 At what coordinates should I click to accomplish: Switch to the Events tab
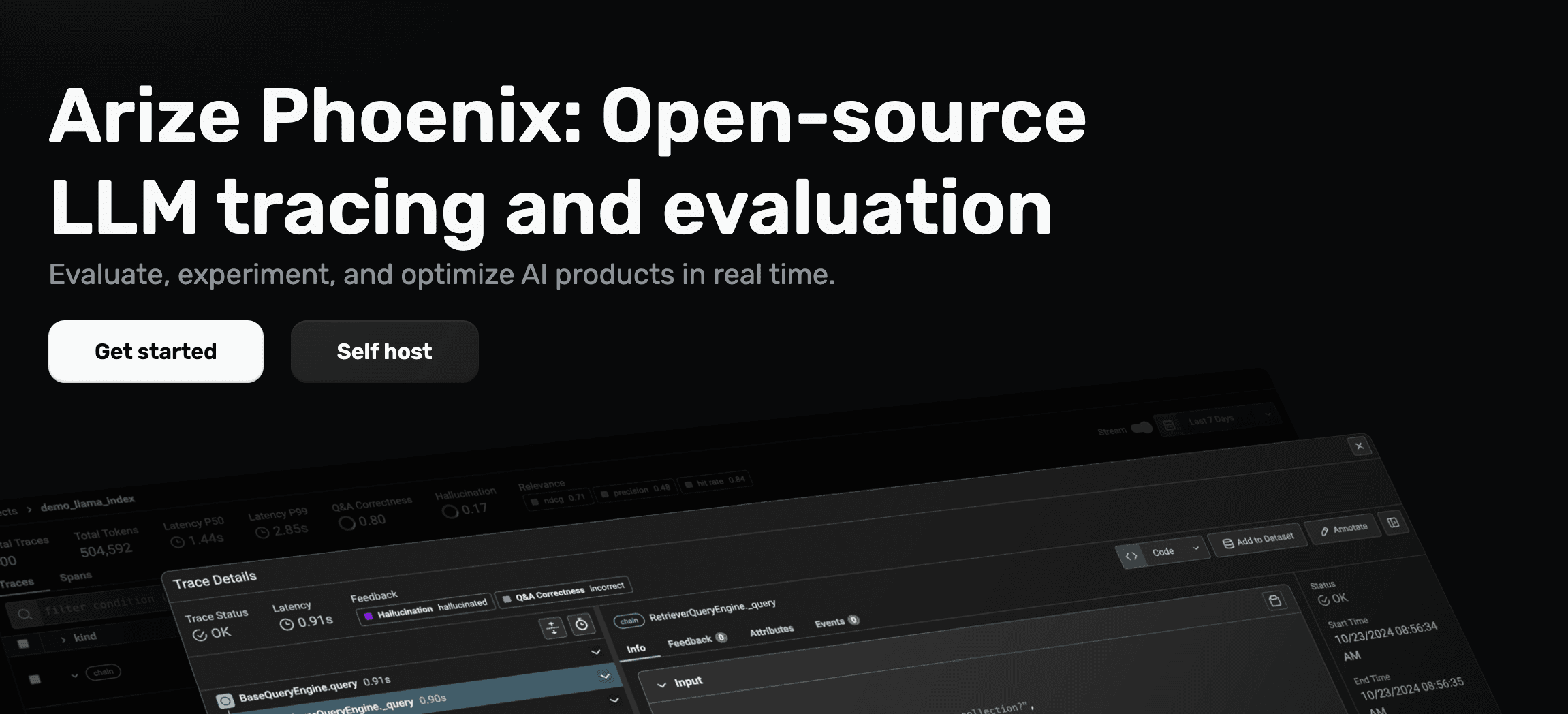836,622
